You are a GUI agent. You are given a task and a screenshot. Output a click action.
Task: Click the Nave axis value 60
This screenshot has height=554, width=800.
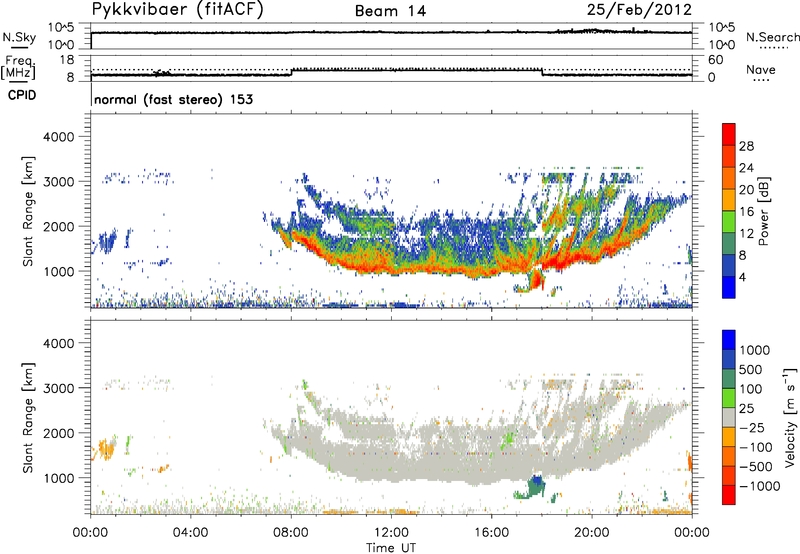click(715, 60)
